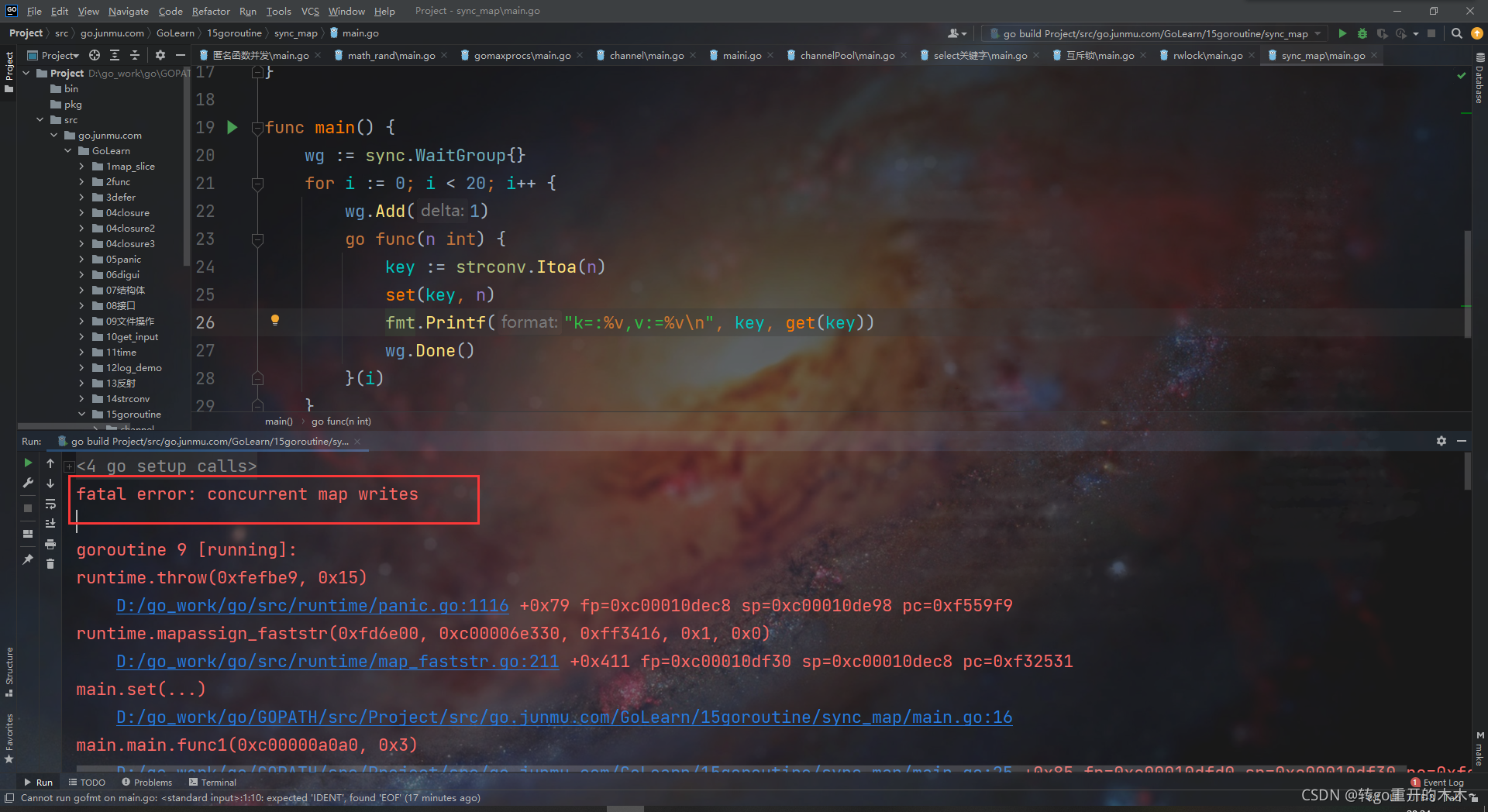Open Run panel settings gear

[x=1441, y=441]
